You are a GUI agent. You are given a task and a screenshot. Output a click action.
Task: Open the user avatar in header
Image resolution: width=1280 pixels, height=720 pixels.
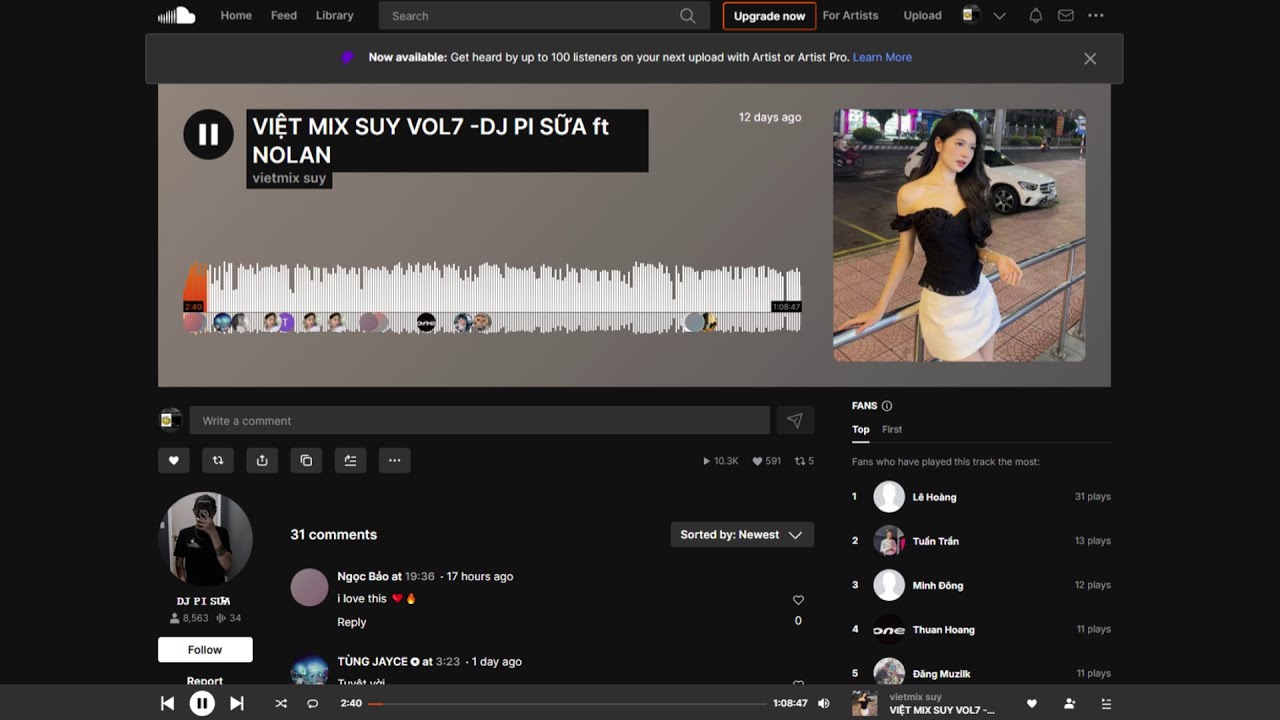pyautogui.click(x=970, y=15)
